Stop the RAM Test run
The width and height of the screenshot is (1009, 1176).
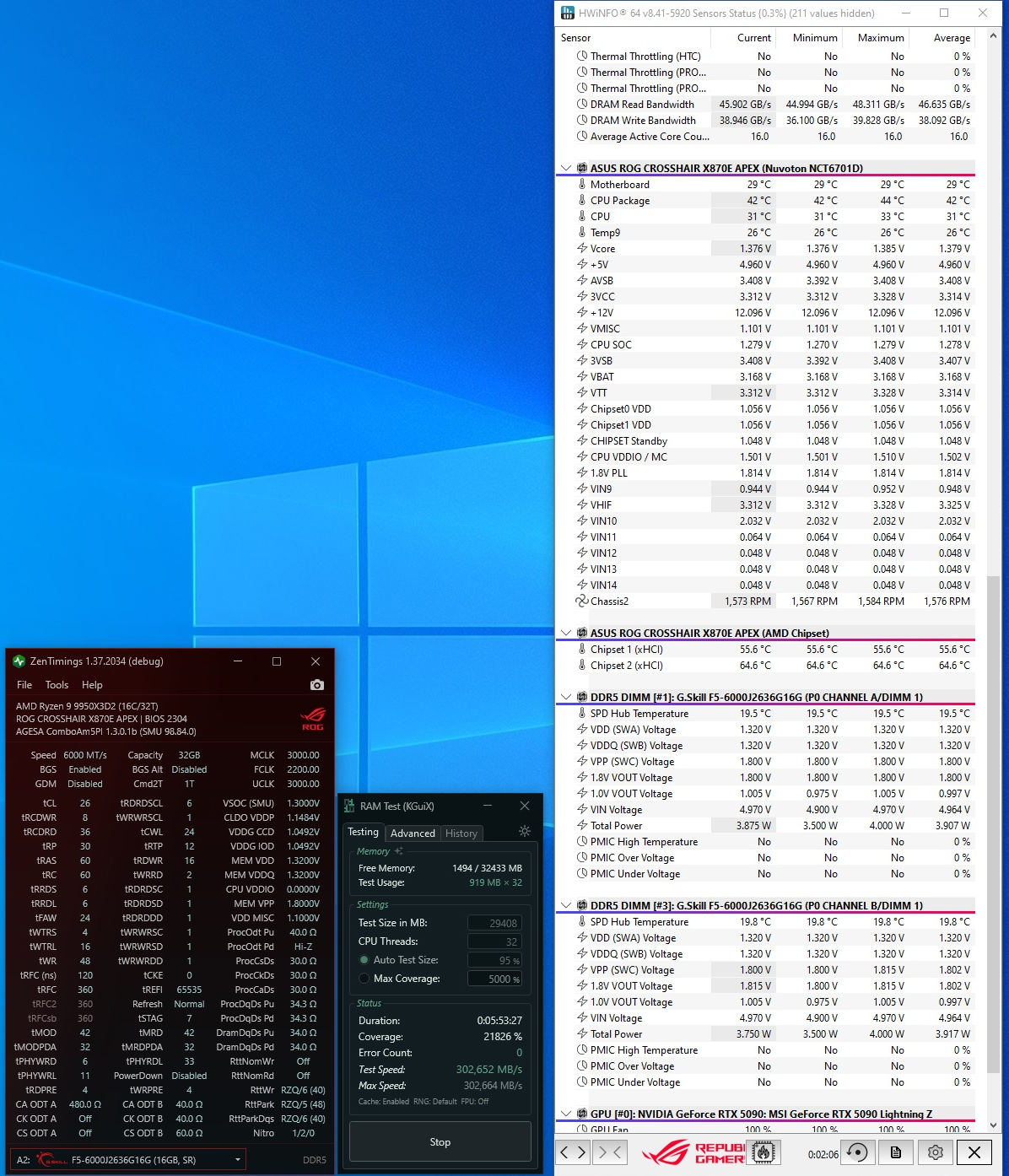click(440, 1142)
